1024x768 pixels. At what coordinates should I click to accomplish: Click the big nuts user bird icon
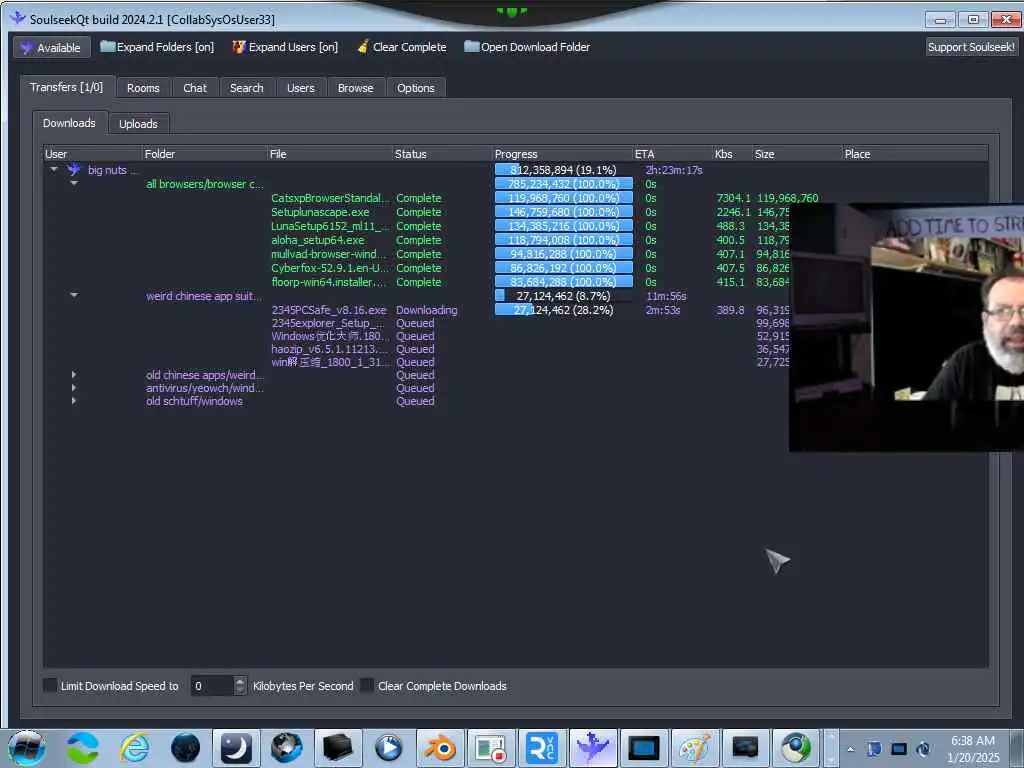[x=74, y=169]
